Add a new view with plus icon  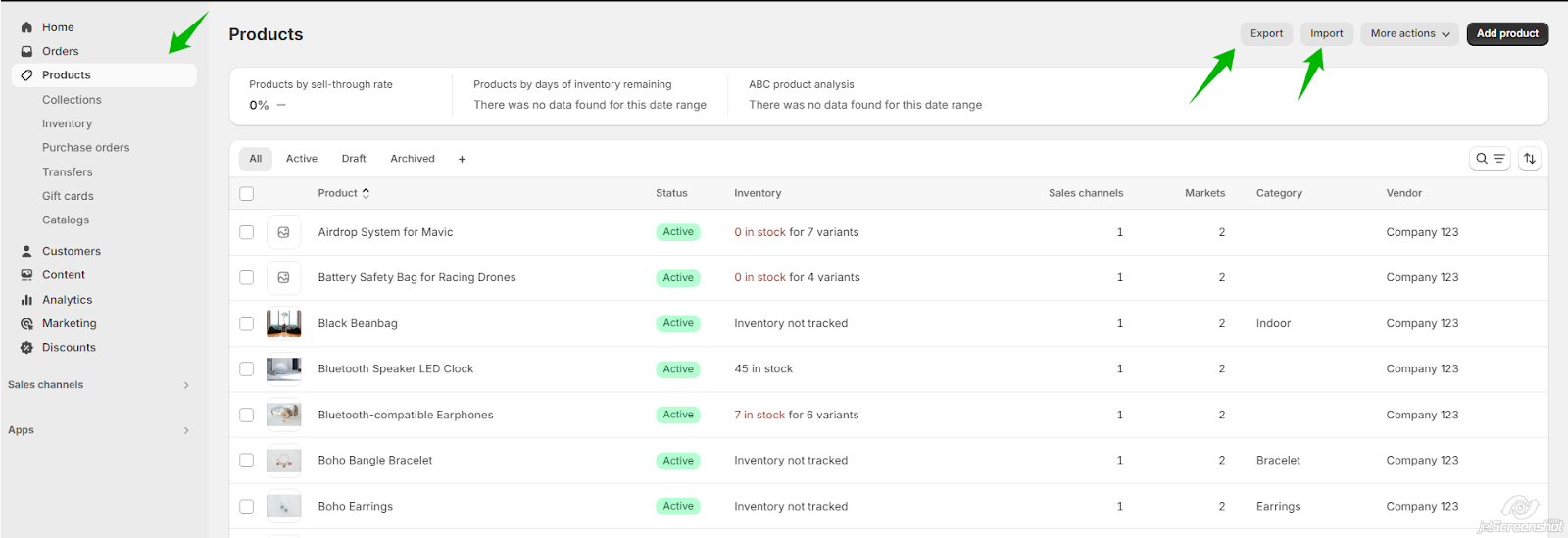pos(462,159)
